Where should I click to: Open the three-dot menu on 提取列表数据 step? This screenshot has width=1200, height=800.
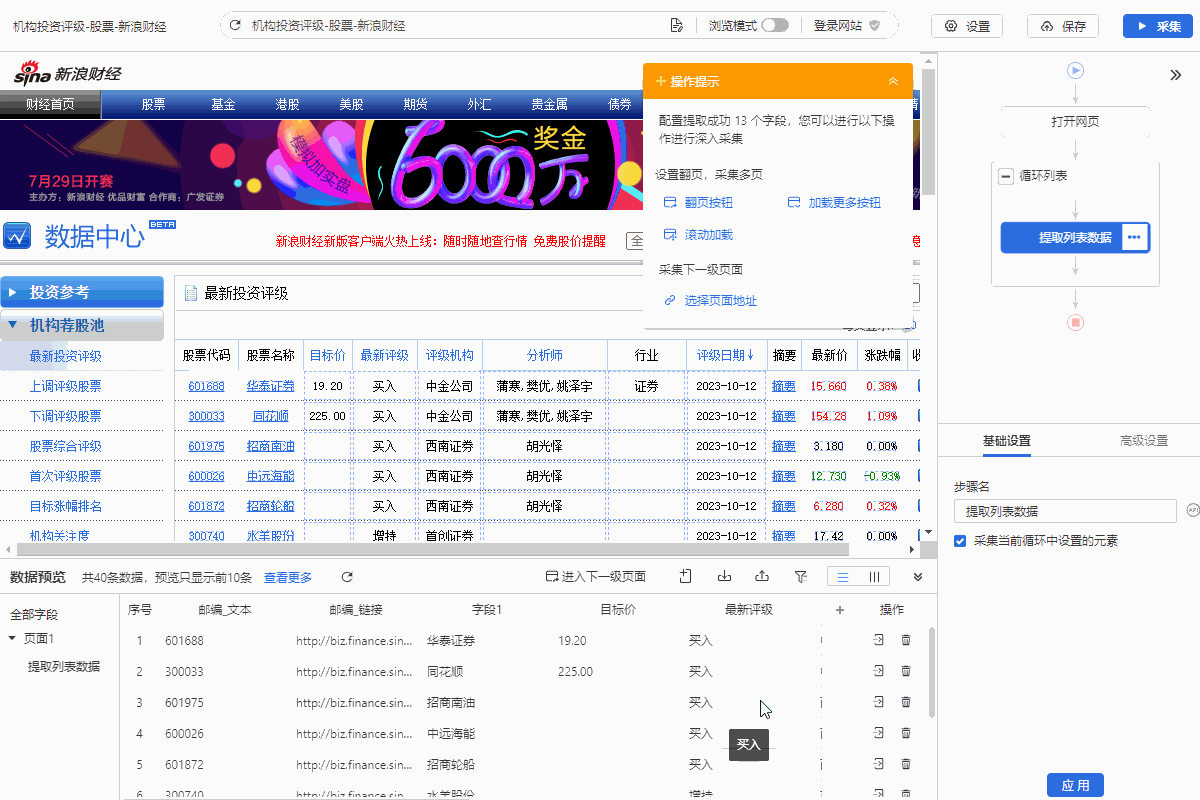point(1133,237)
